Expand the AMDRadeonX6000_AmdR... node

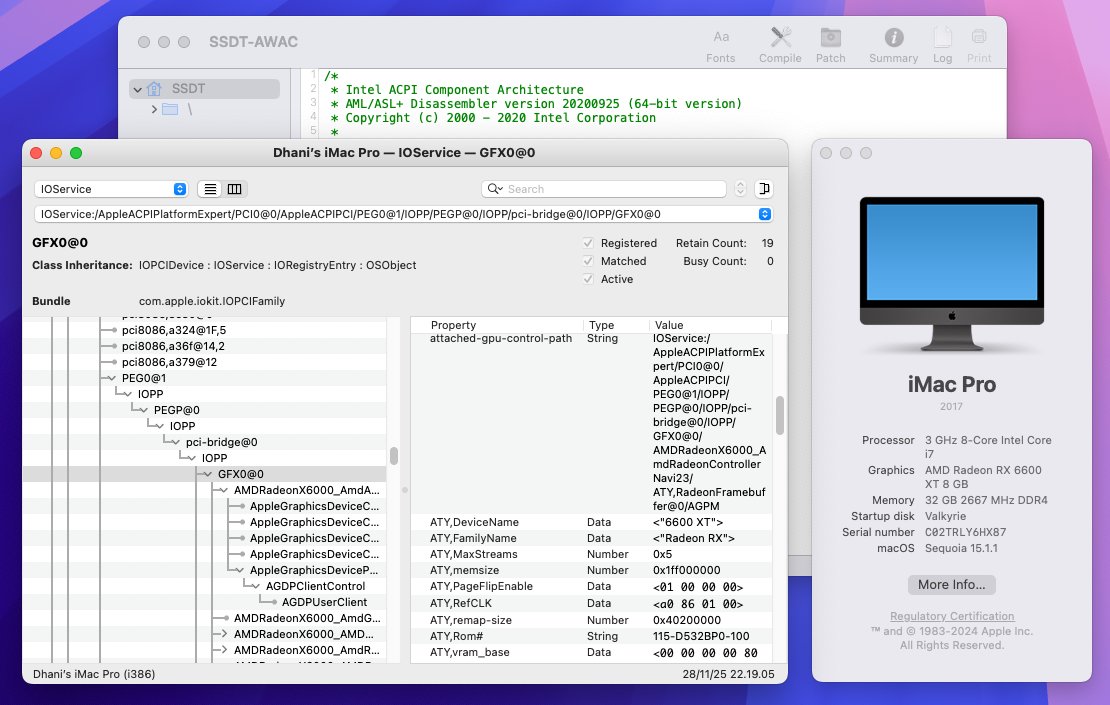click(224, 650)
